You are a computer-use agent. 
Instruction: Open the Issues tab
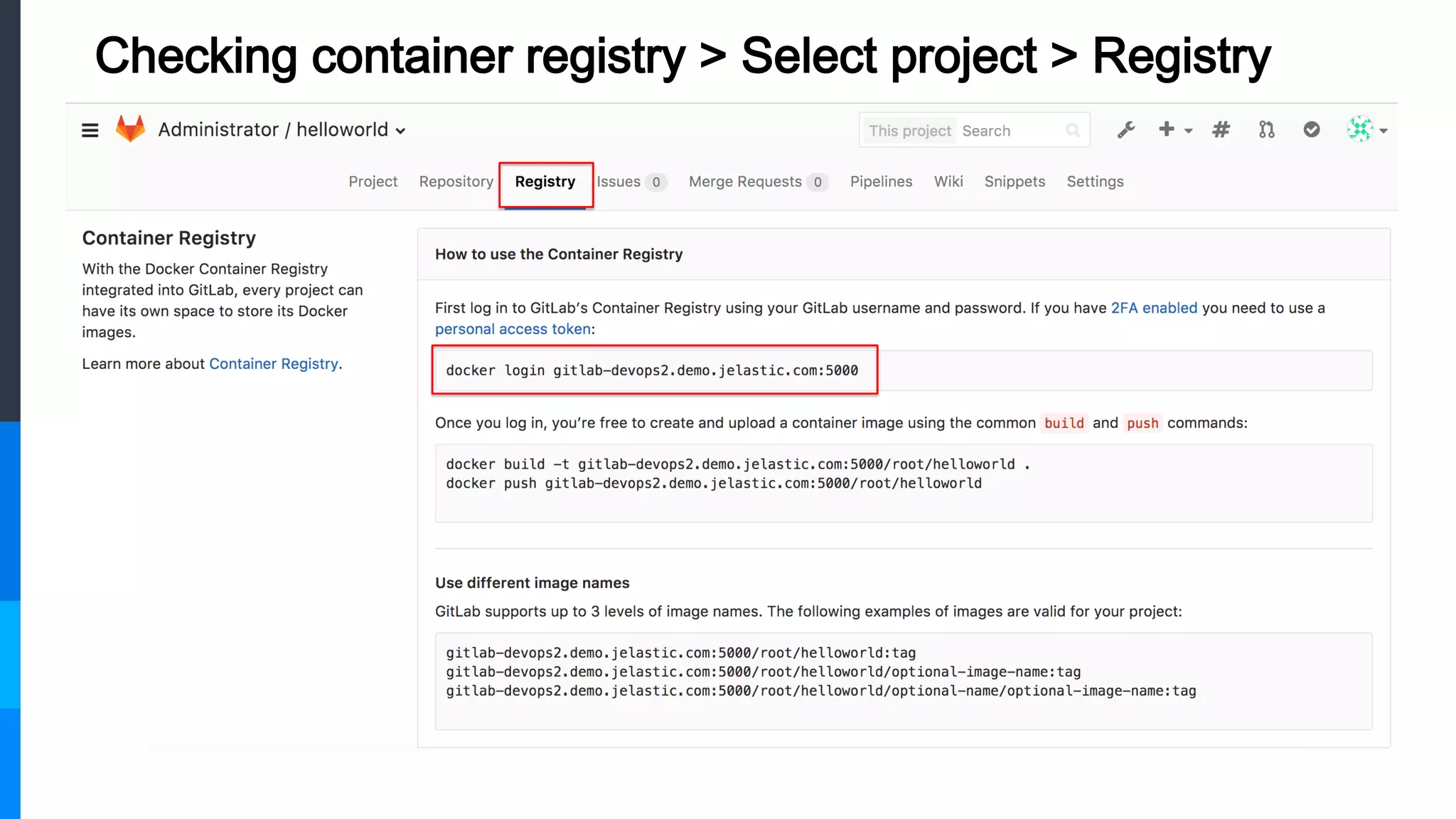(x=619, y=182)
